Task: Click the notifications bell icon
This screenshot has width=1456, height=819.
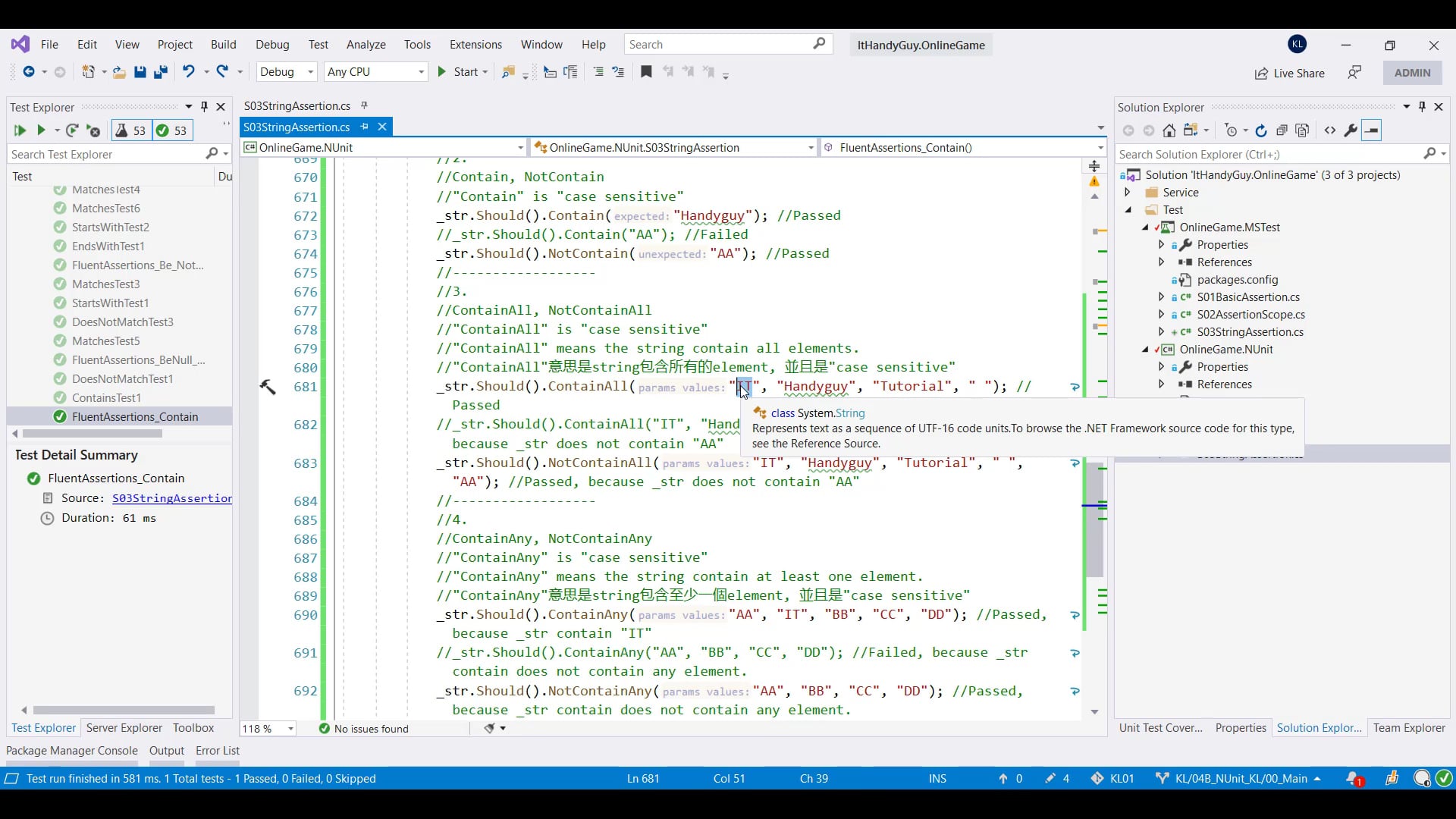Action: tap(1353, 778)
